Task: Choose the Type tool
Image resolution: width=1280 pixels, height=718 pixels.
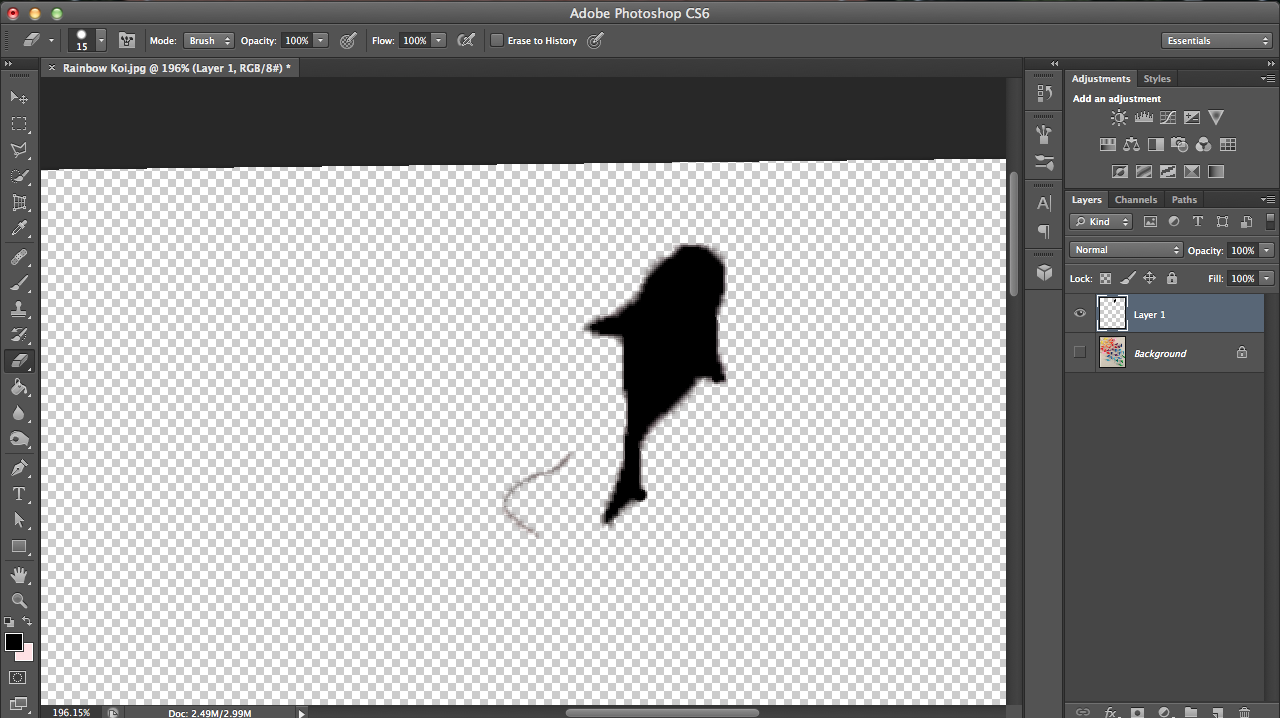Action: [x=20, y=493]
